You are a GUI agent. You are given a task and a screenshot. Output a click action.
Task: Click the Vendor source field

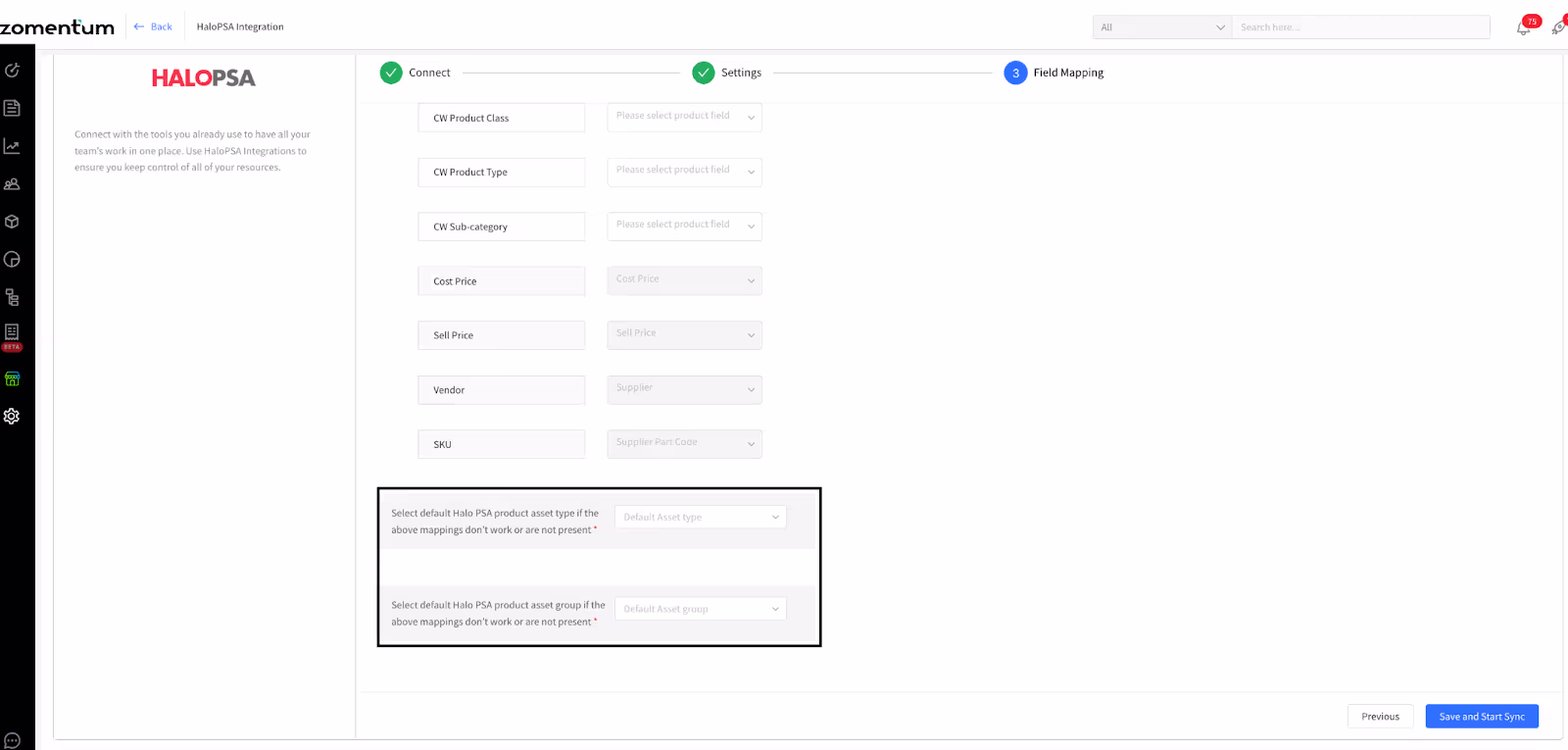502,390
